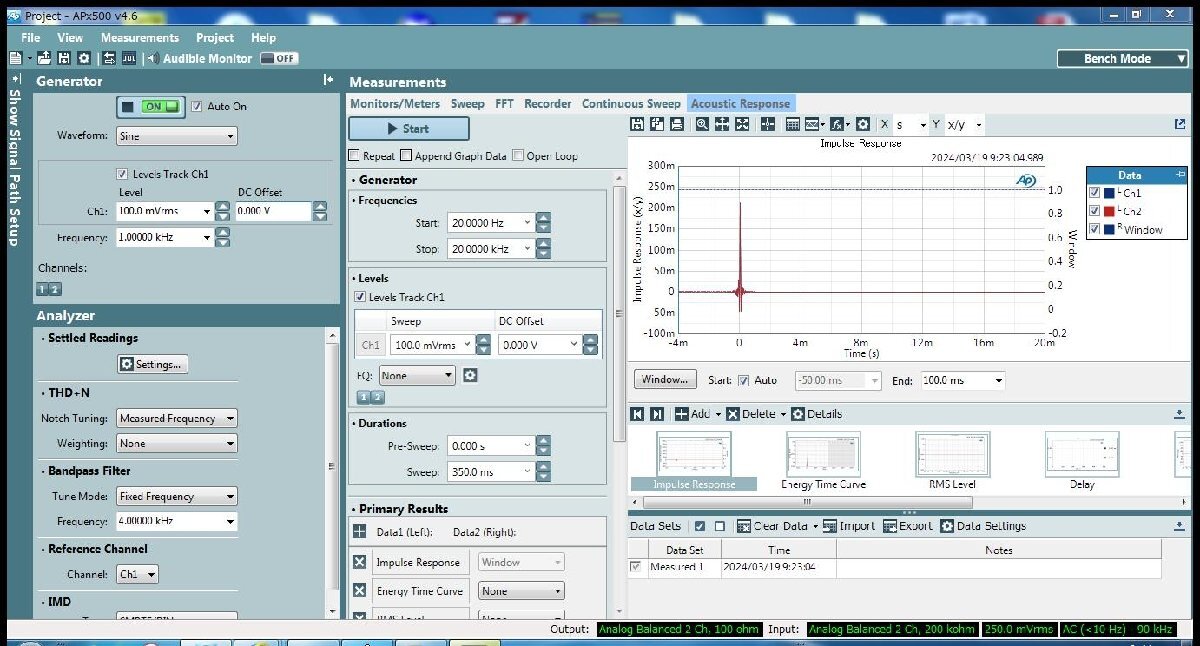Open graph properties gear icon
This screenshot has height=646, width=1200.
pyautogui.click(x=862, y=124)
